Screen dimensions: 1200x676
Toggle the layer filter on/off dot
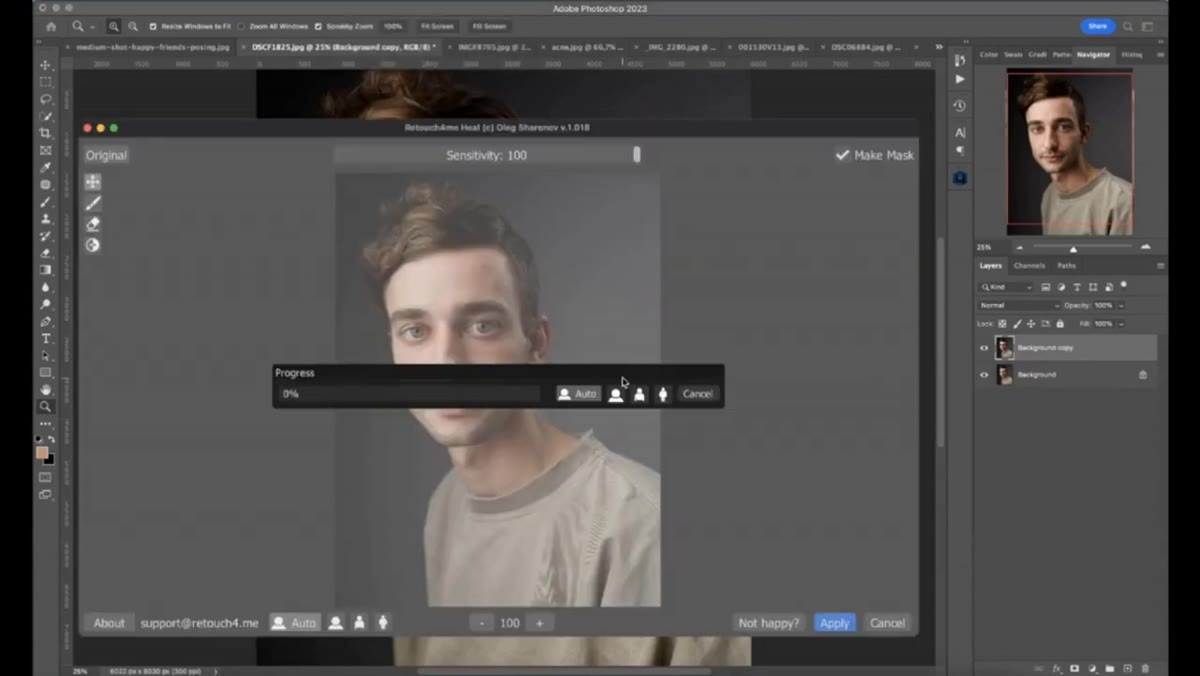1124,286
